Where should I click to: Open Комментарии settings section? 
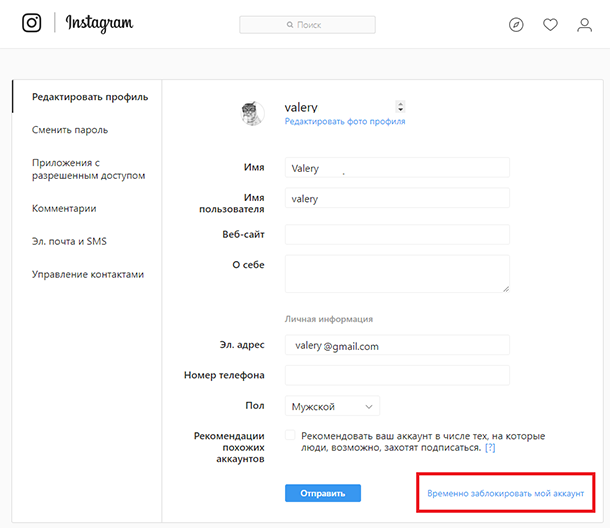pyautogui.click(x=64, y=209)
